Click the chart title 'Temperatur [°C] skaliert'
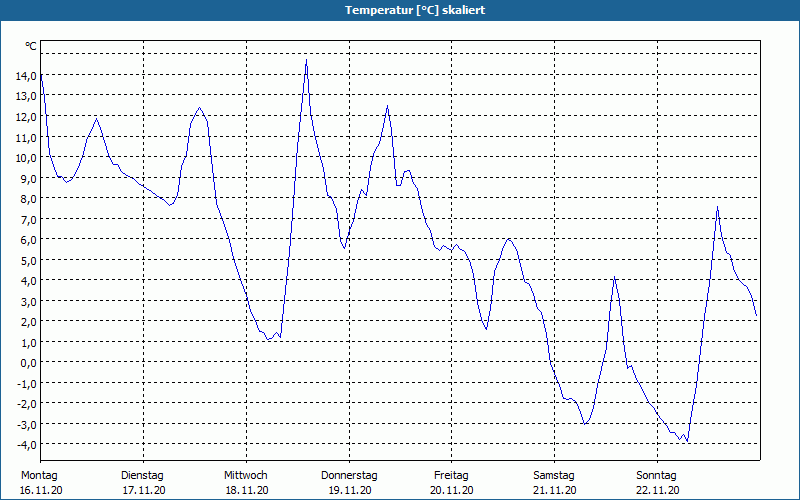The image size is (800, 500). click(x=415, y=10)
